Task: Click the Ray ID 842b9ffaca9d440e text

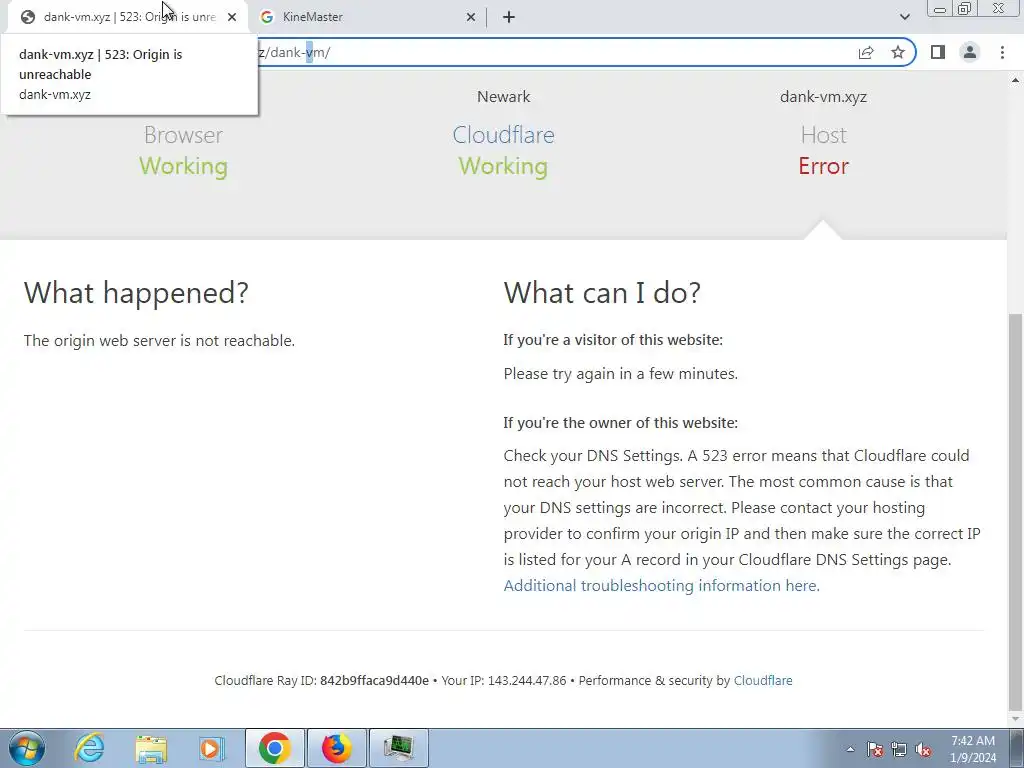Action: (374, 680)
